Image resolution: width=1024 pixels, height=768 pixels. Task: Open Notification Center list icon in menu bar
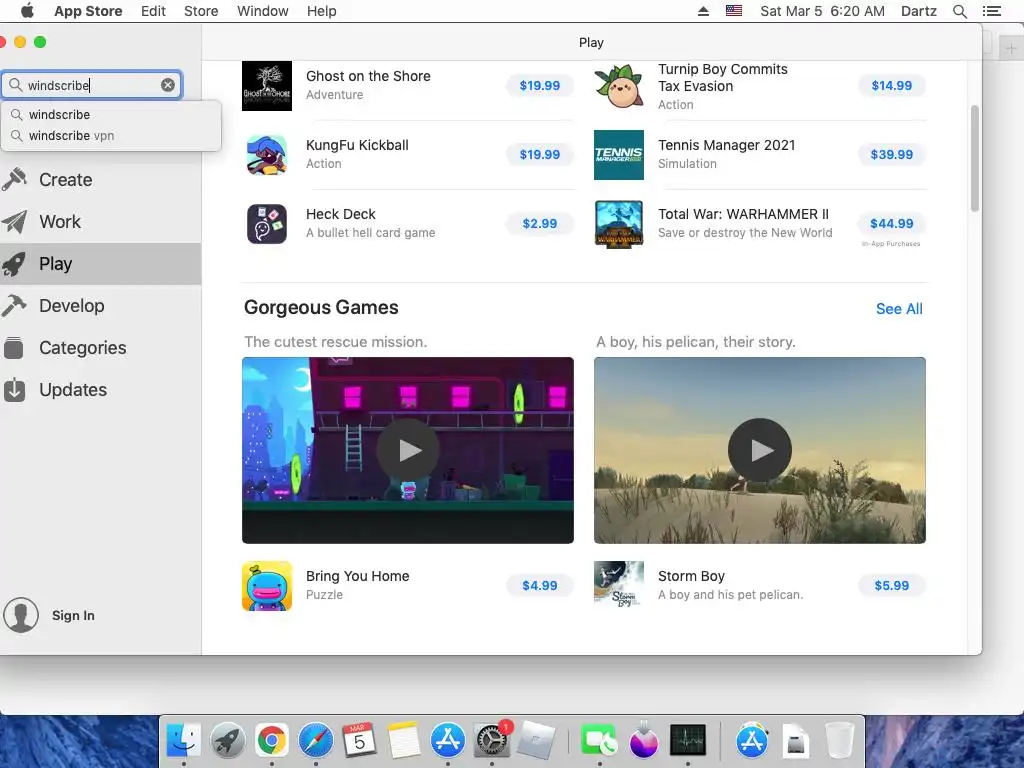[x=991, y=11]
